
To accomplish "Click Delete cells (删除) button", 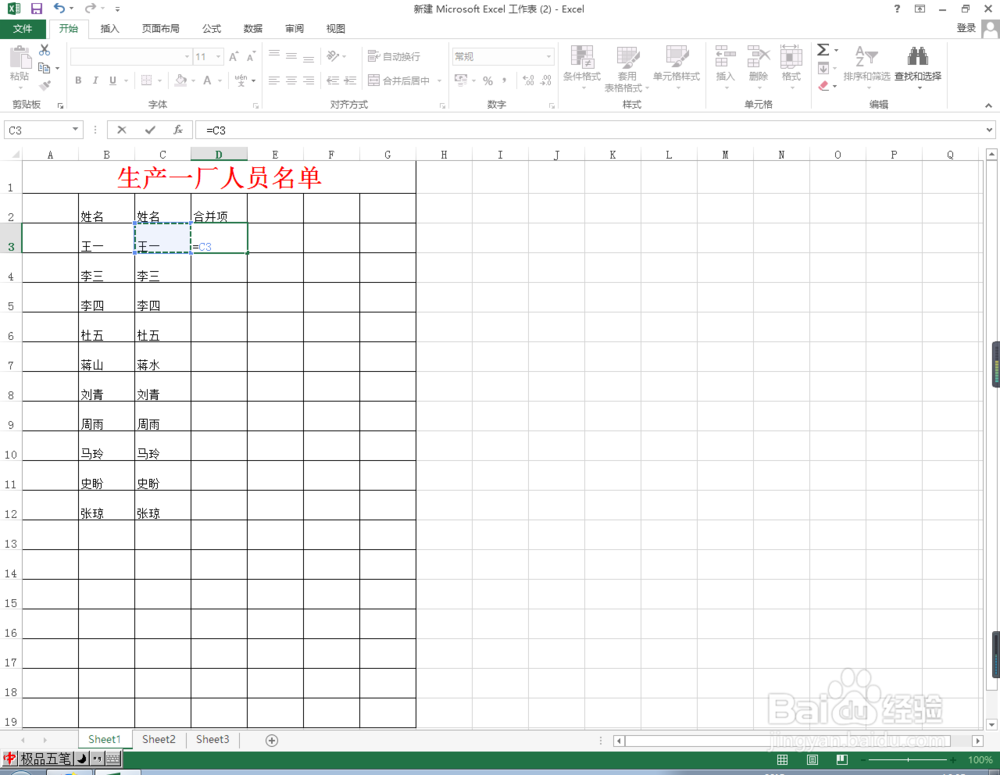I will click(758, 66).
